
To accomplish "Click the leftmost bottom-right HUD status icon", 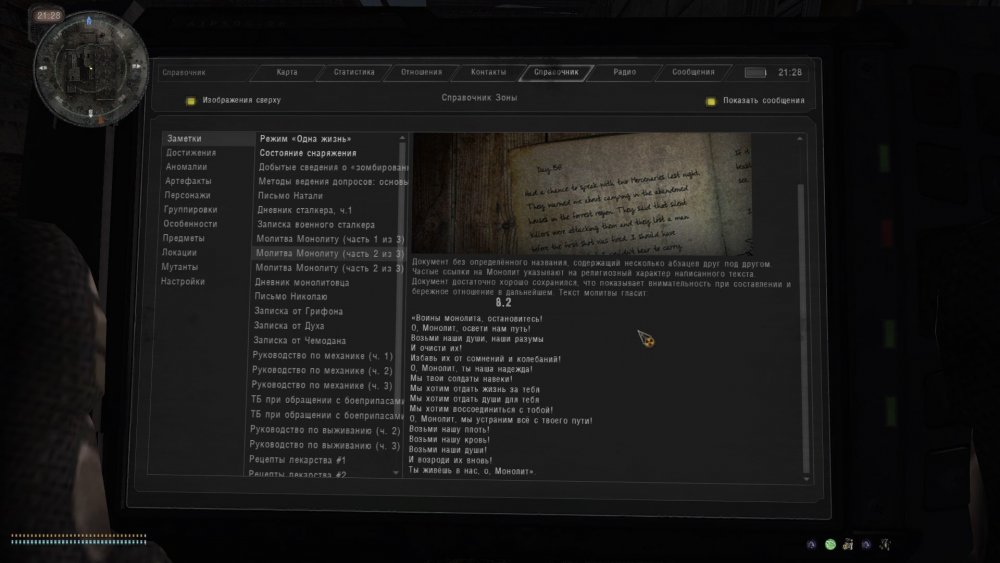I will tap(812, 544).
